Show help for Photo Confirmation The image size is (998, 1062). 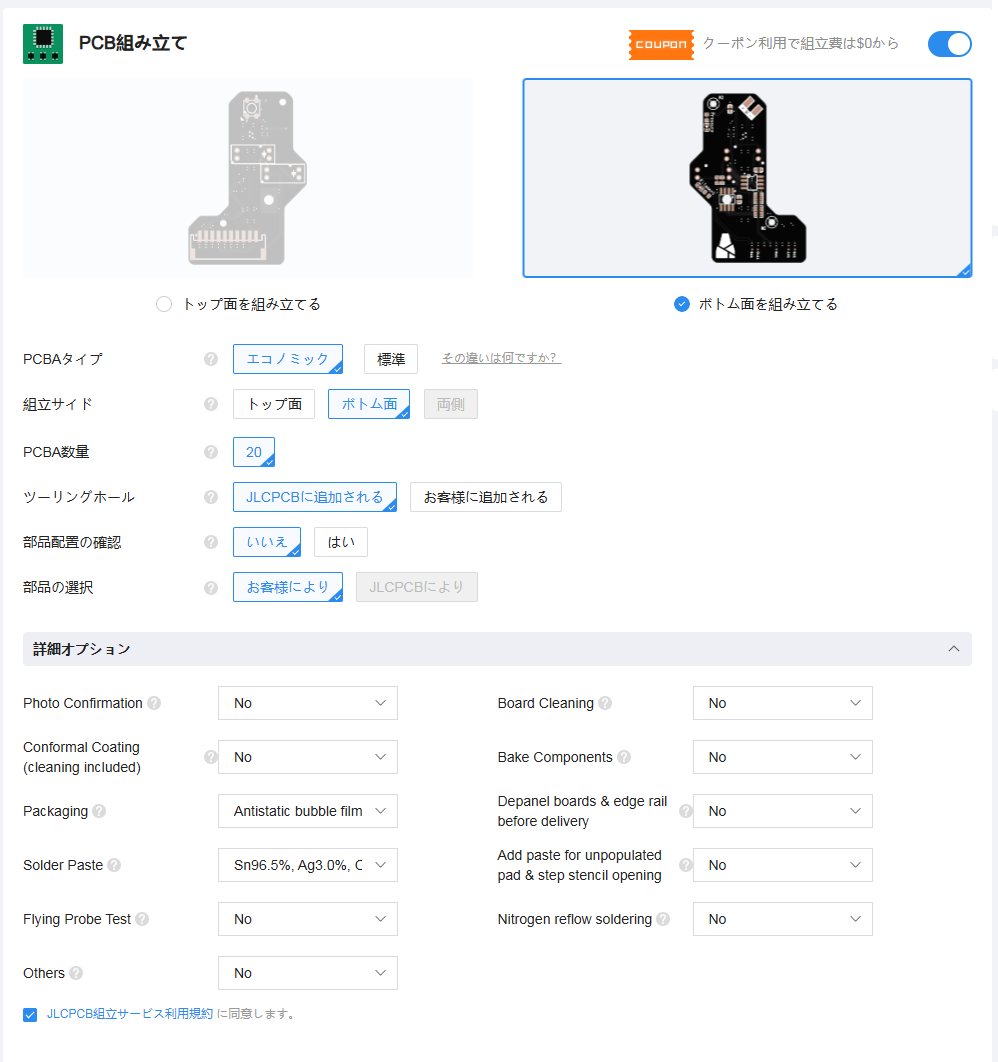tap(154, 703)
